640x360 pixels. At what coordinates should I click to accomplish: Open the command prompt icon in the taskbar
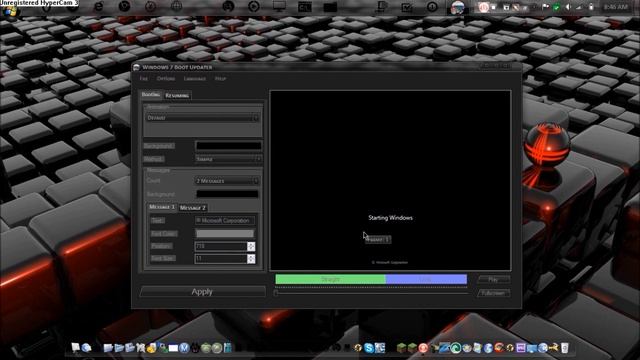click(304, 7)
